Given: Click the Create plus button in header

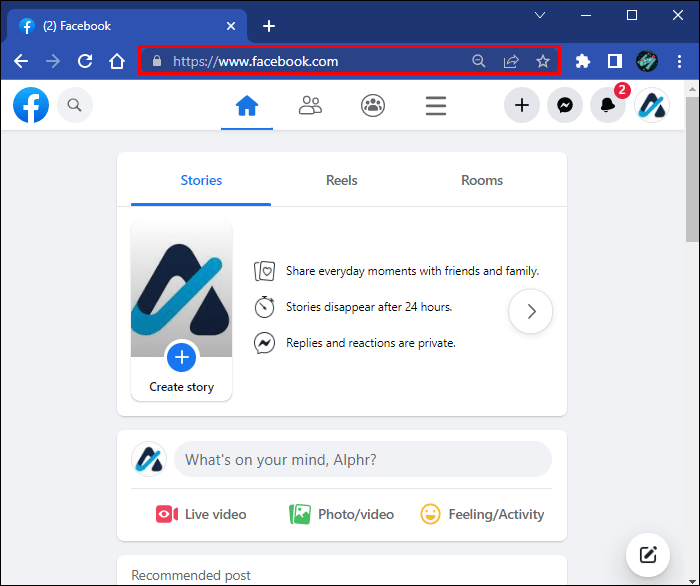Looking at the screenshot, I should 522,105.
